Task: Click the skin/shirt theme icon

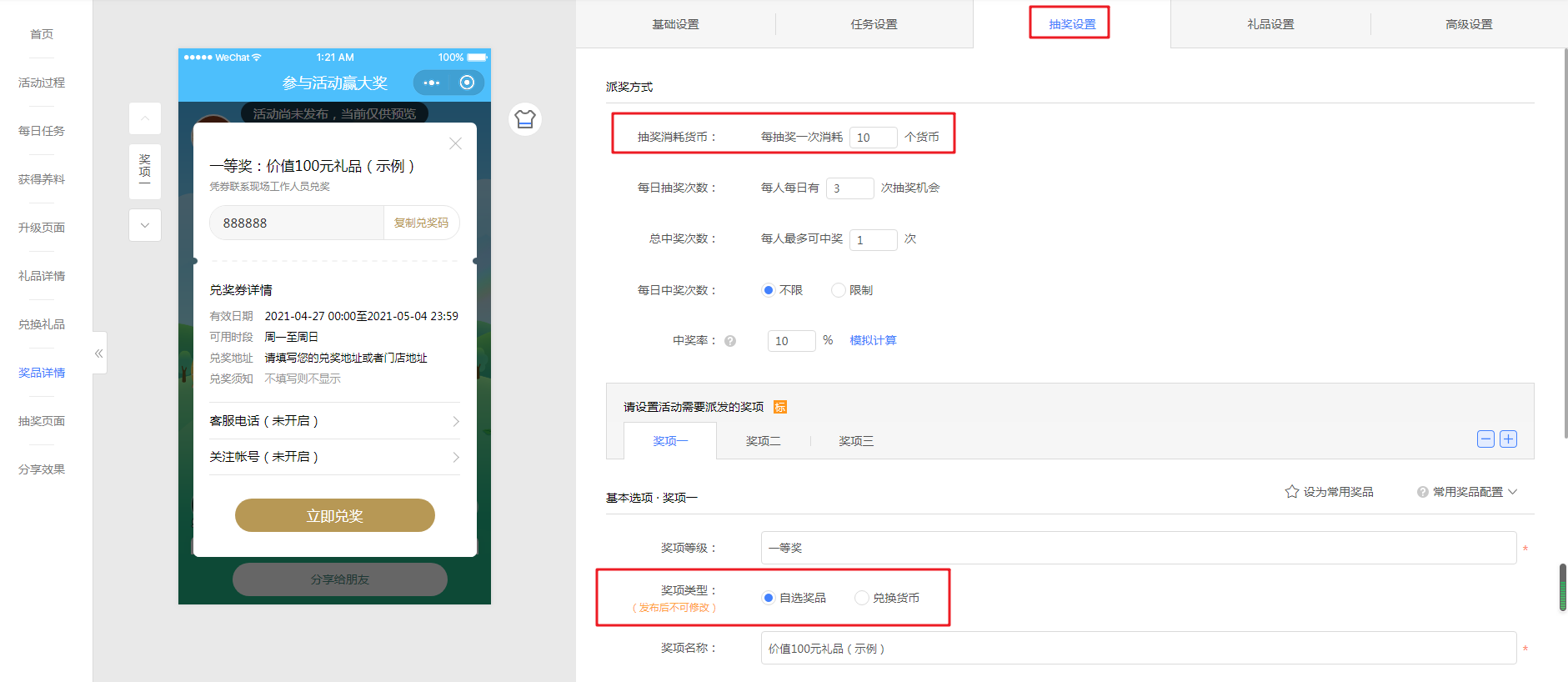Action: tap(525, 119)
